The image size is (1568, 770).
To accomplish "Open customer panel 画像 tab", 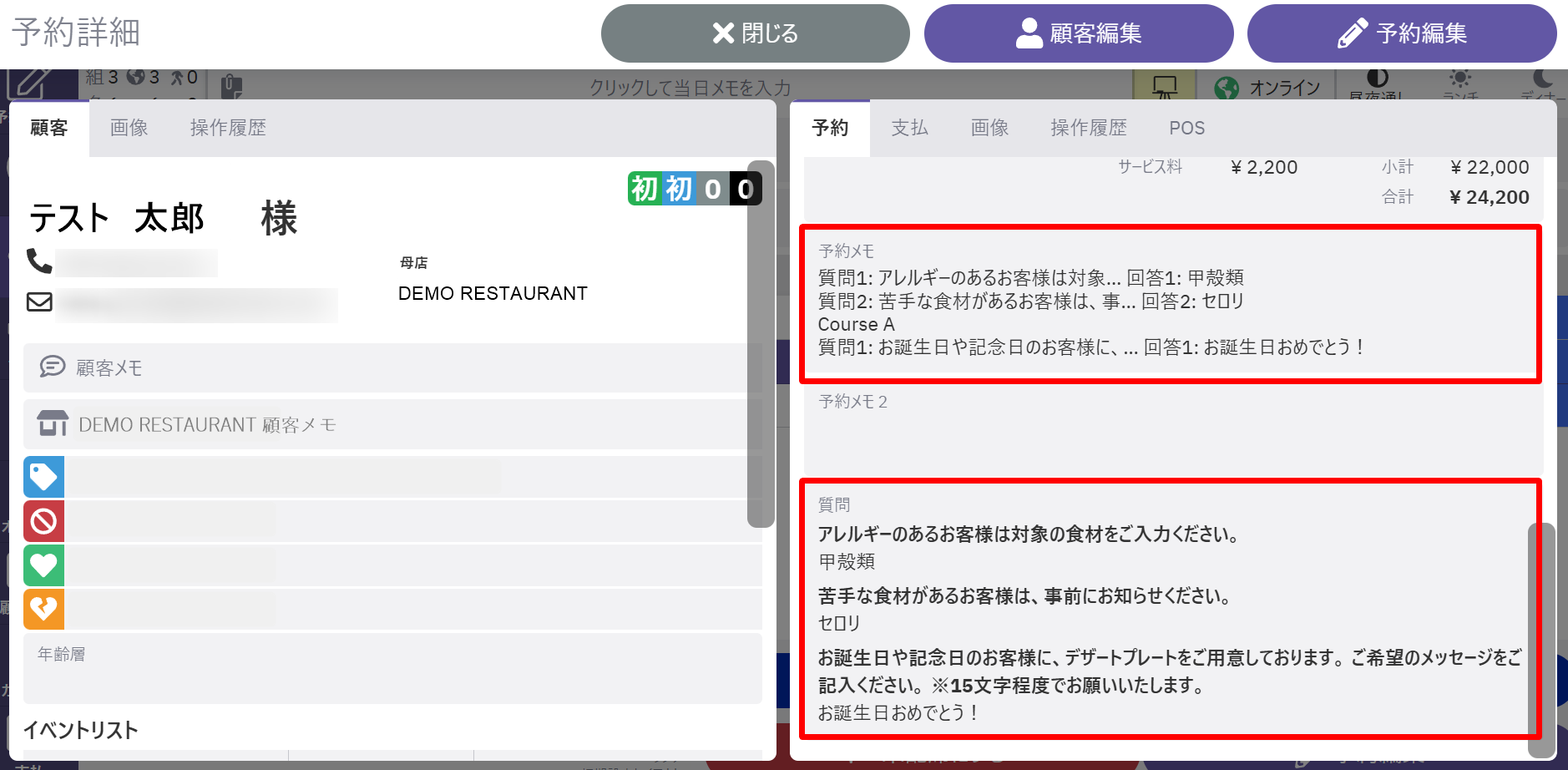I will coord(129,128).
